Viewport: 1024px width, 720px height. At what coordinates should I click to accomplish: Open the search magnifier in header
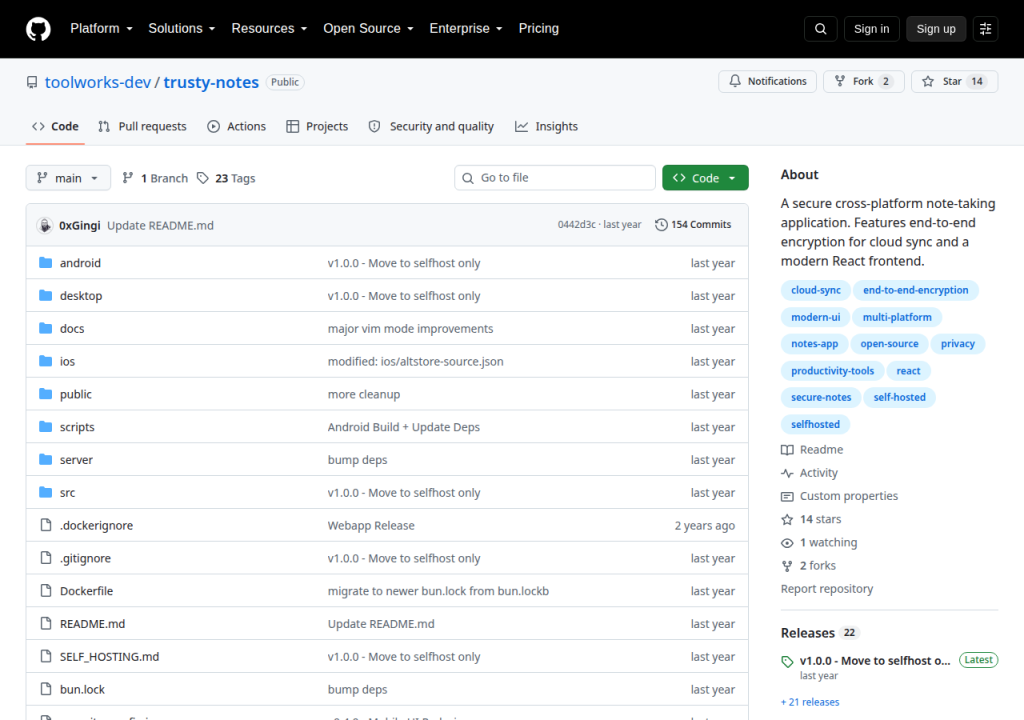[x=820, y=29]
